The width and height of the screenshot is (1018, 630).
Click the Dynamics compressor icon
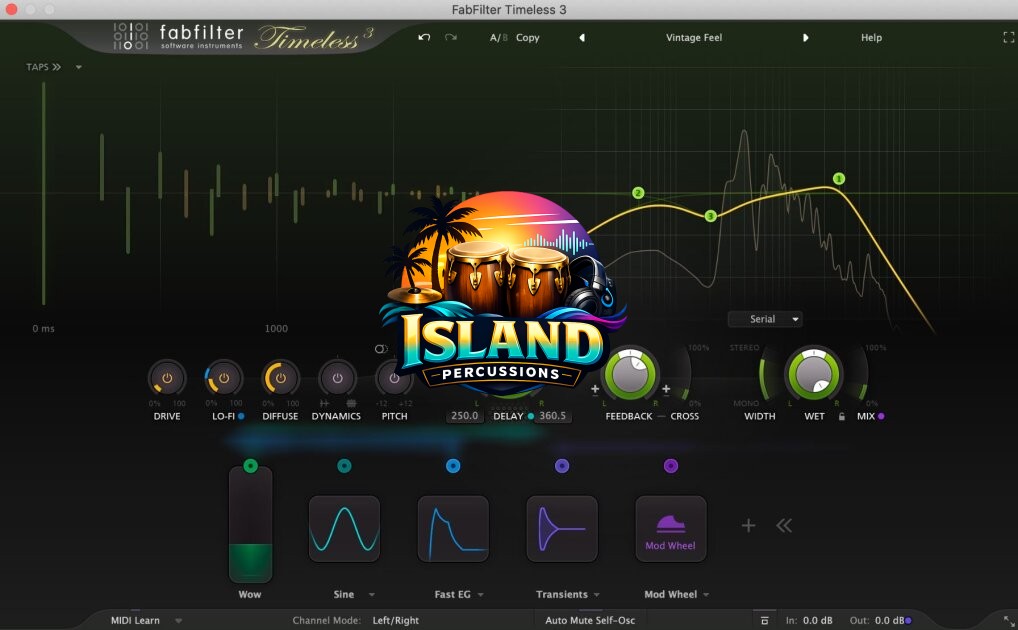pos(351,403)
